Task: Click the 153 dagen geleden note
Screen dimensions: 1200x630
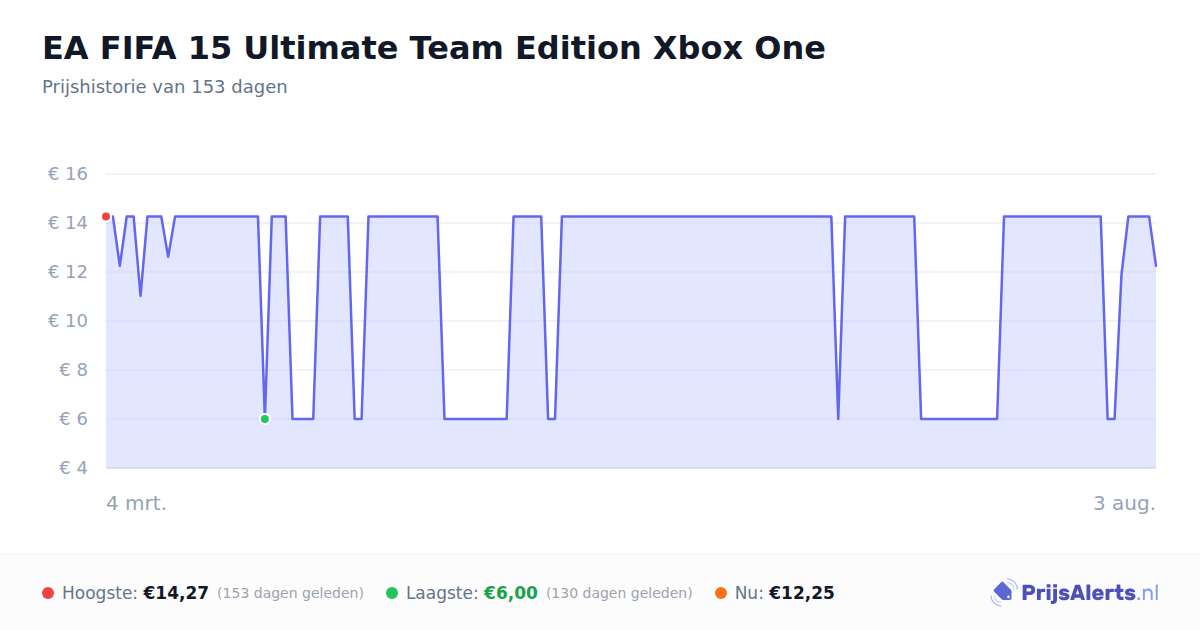Action: 290,593
